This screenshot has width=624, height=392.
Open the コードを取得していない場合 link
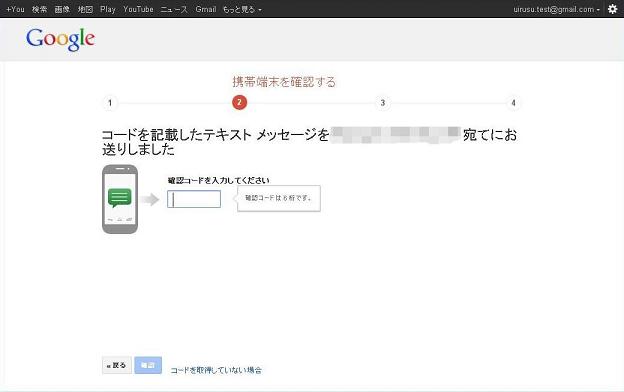point(216,370)
